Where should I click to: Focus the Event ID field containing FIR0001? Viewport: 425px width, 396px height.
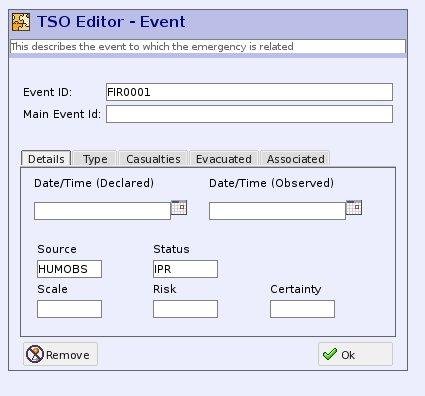tap(249, 92)
